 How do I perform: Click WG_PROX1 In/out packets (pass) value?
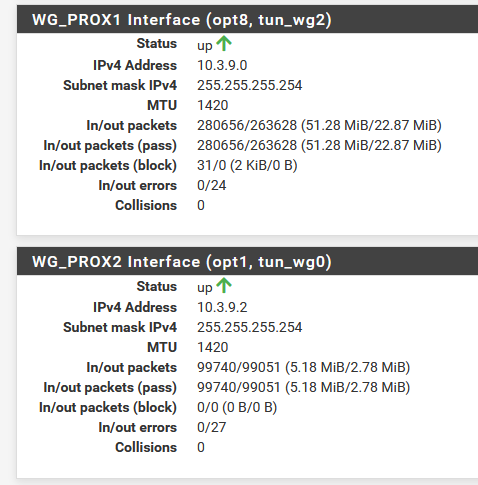point(319,145)
